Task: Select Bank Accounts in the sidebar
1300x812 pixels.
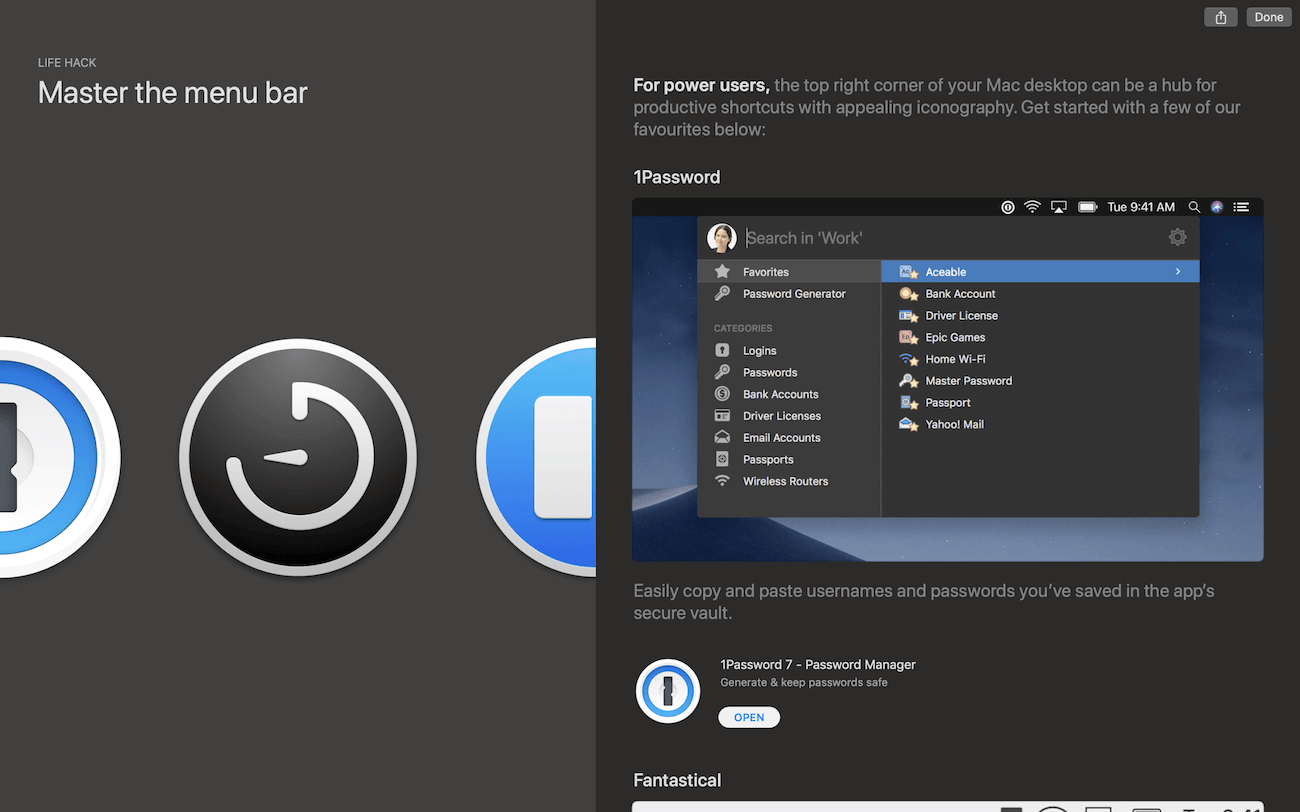Action: point(781,393)
